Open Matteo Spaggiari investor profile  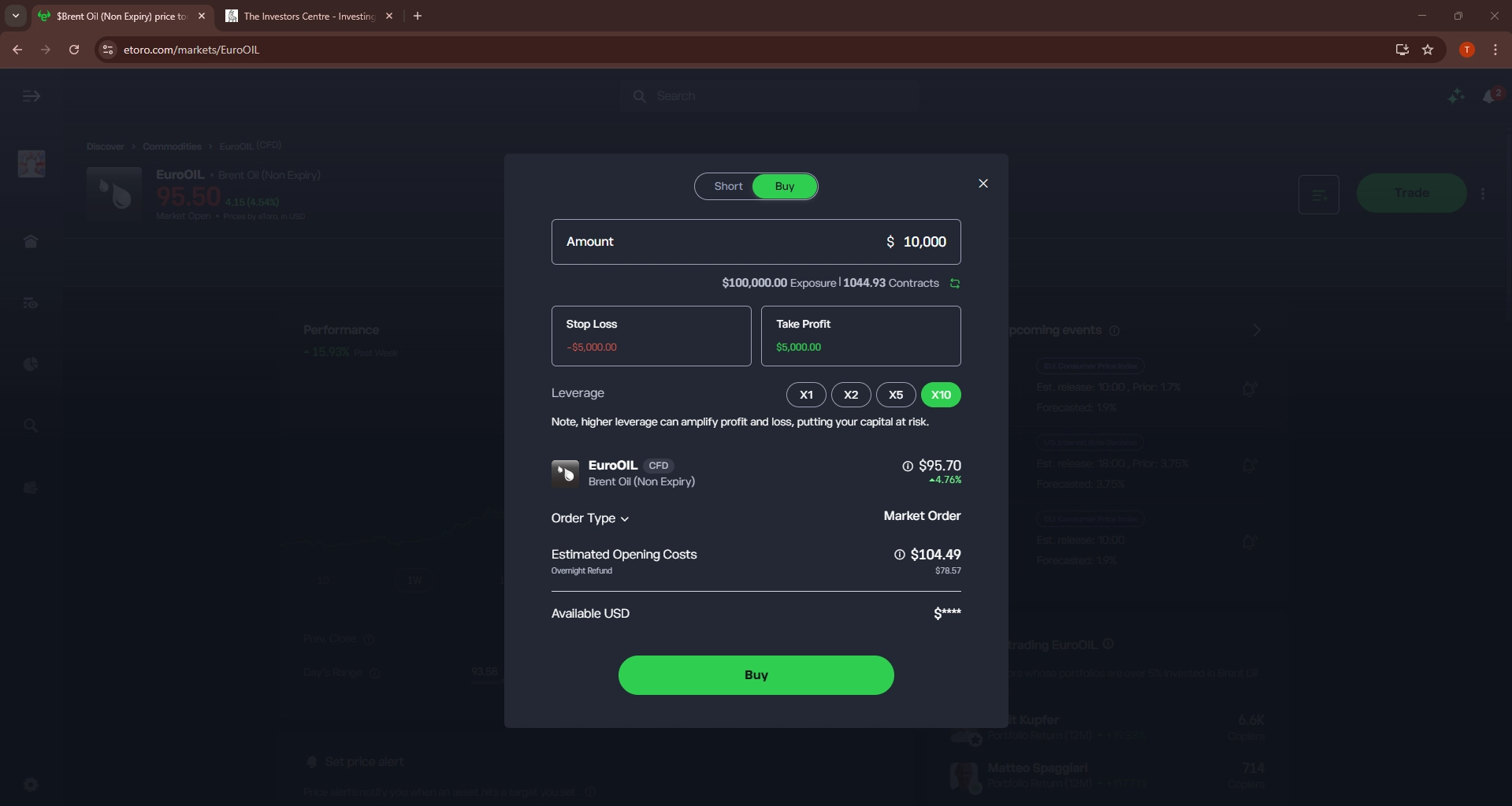pyautogui.click(x=1037, y=768)
